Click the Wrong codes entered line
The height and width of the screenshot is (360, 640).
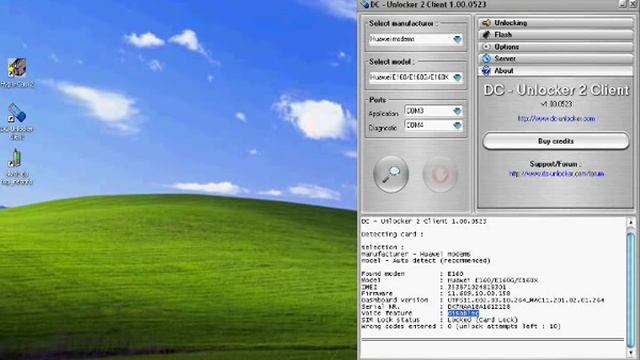pos(461,326)
